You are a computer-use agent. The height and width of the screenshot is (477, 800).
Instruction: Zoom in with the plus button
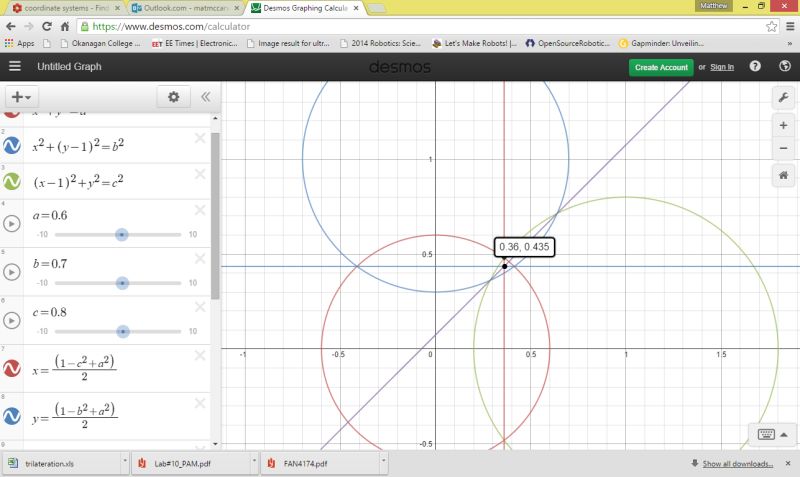tap(783, 125)
